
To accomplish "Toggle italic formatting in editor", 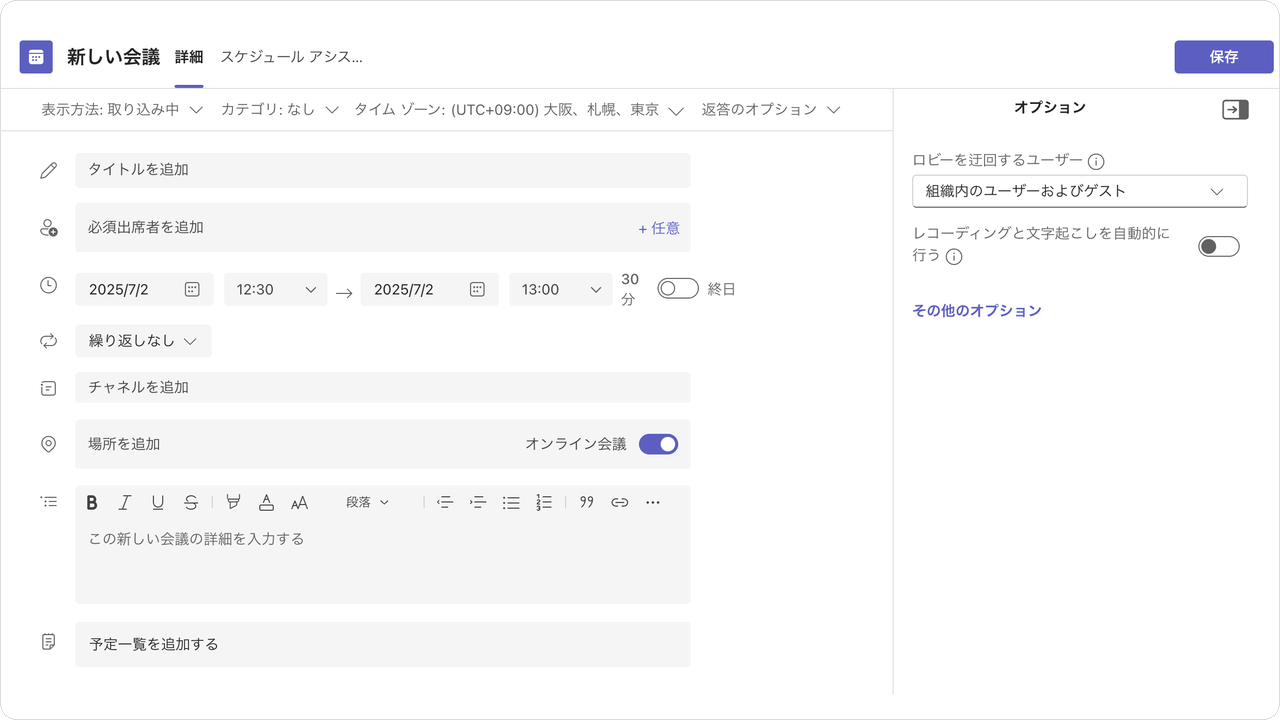I will click(x=125, y=503).
